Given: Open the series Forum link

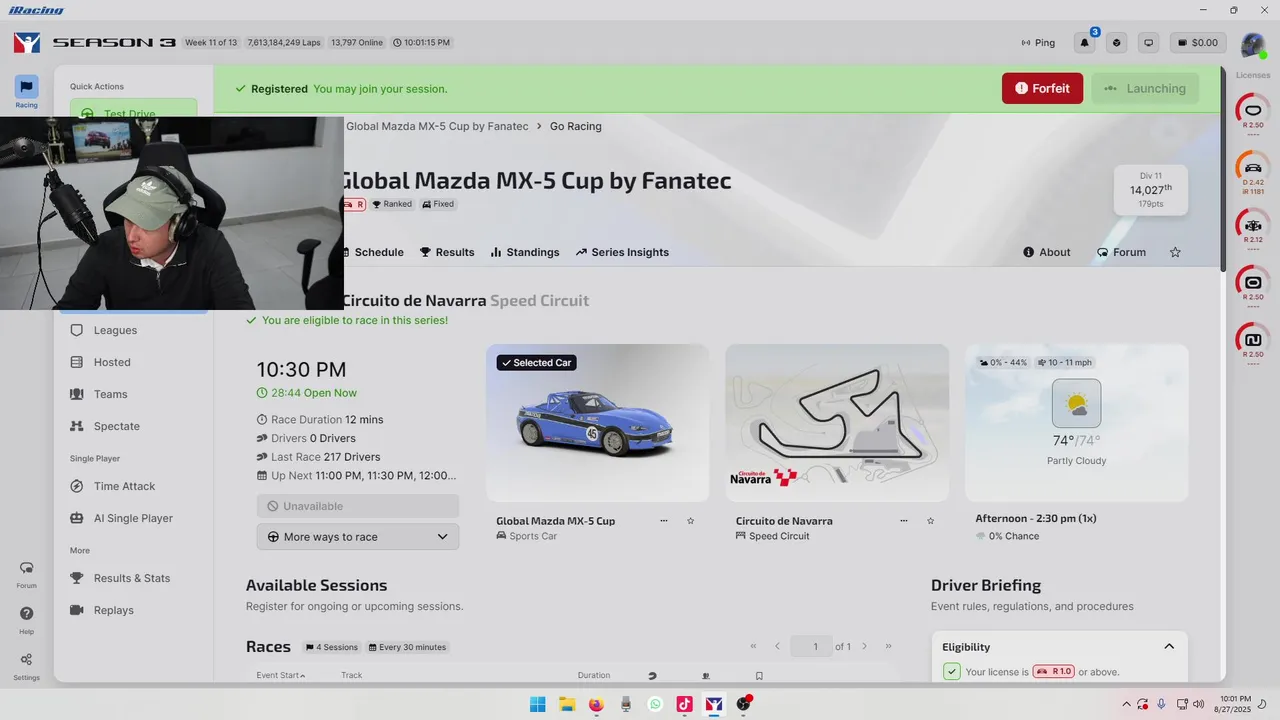Looking at the screenshot, I should tap(1121, 252).
